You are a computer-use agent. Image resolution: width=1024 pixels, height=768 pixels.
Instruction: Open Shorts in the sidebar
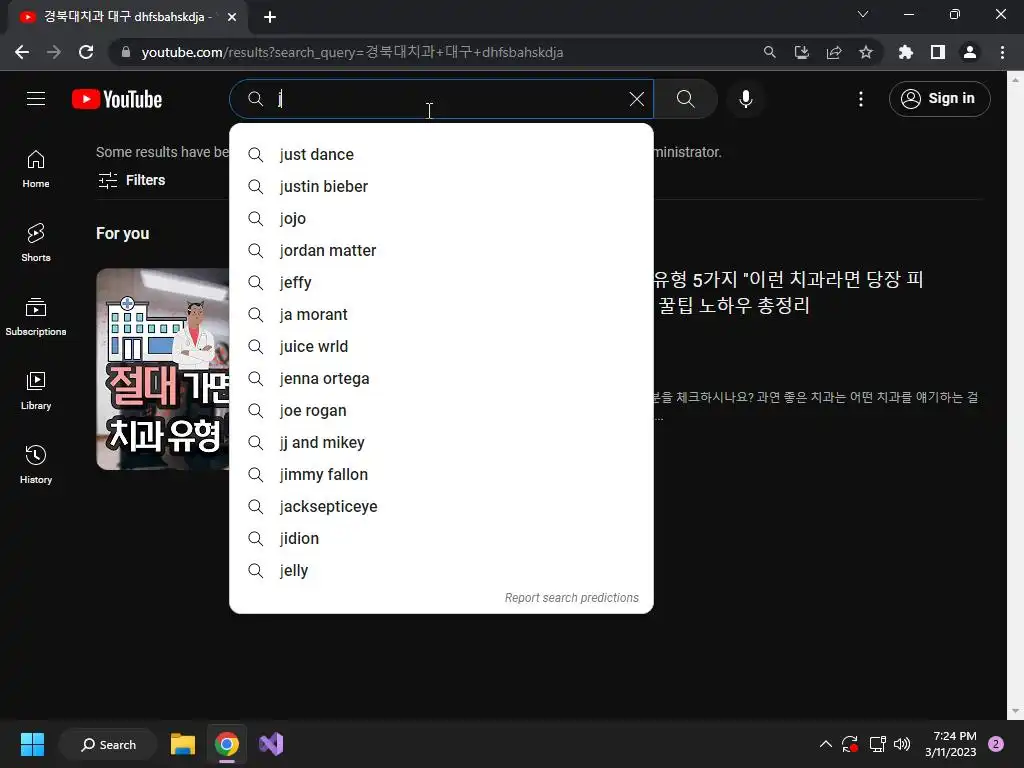[x=36, y=242]
